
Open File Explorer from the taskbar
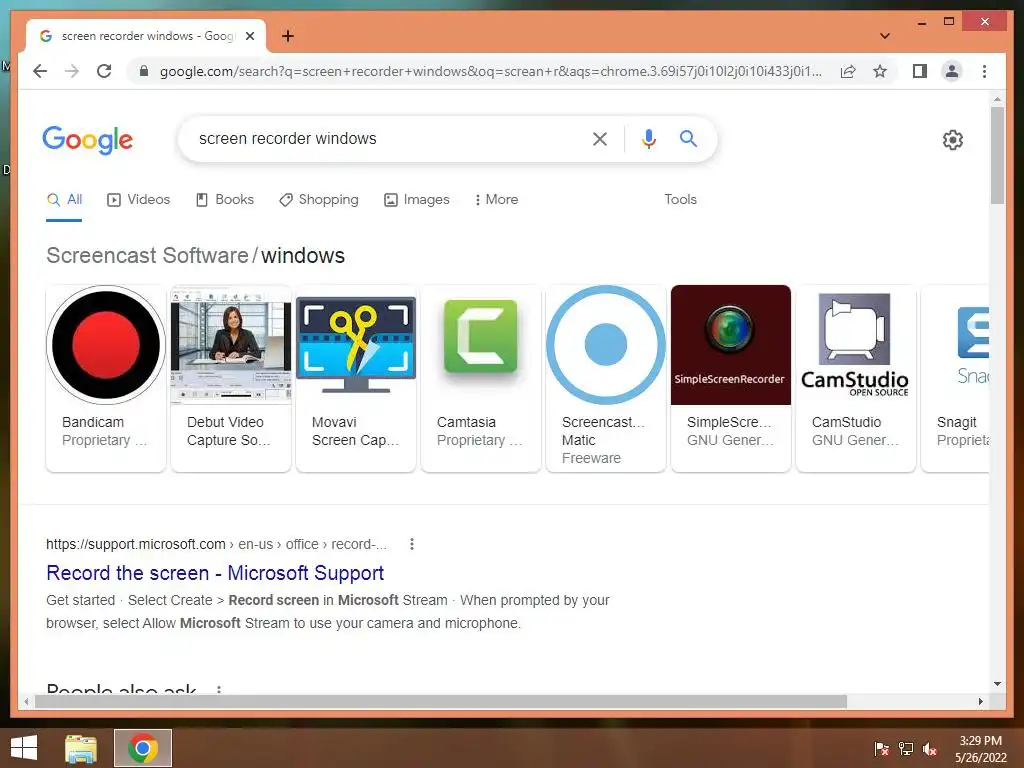click(81, 748)
